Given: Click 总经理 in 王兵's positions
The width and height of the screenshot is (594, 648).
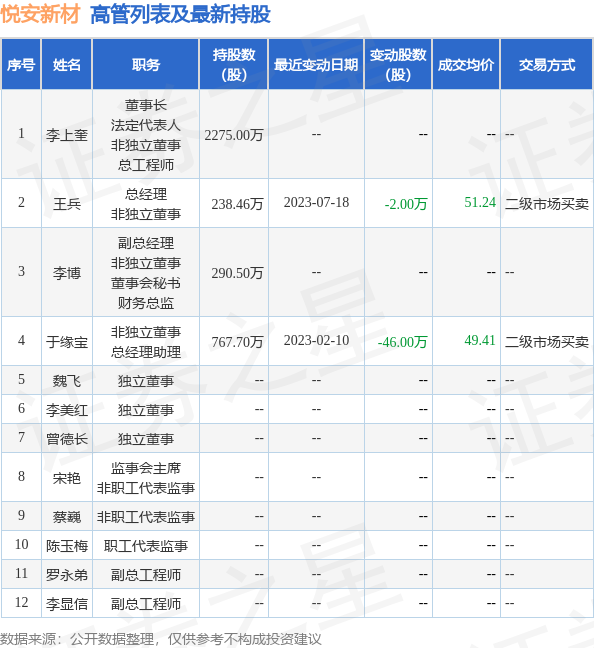Looking at the screenshot, I should coord(146,194).
